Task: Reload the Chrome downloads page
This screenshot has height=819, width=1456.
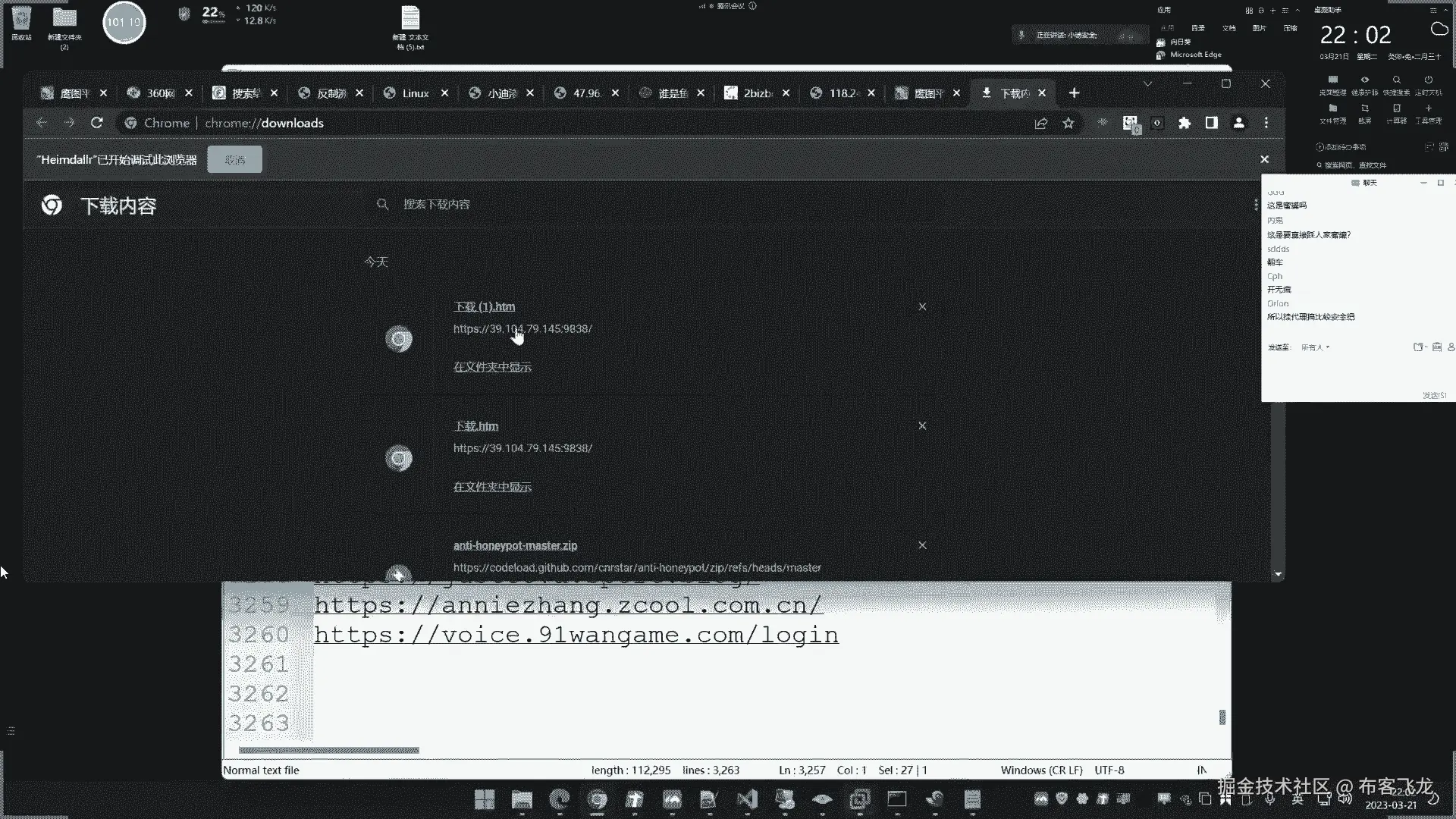Action: [97, 123]
